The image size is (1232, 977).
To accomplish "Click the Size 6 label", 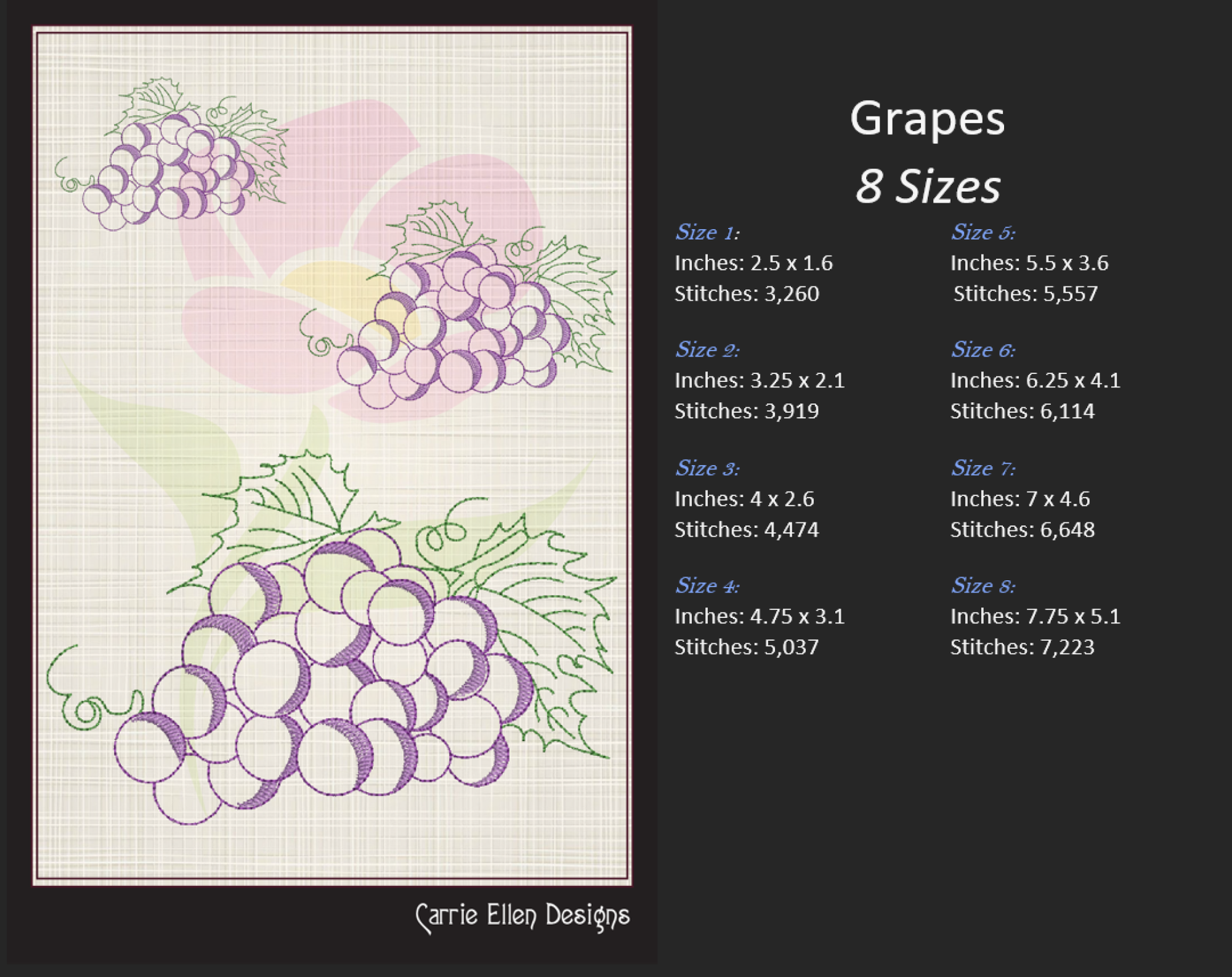I will click(x=983, y=350).
